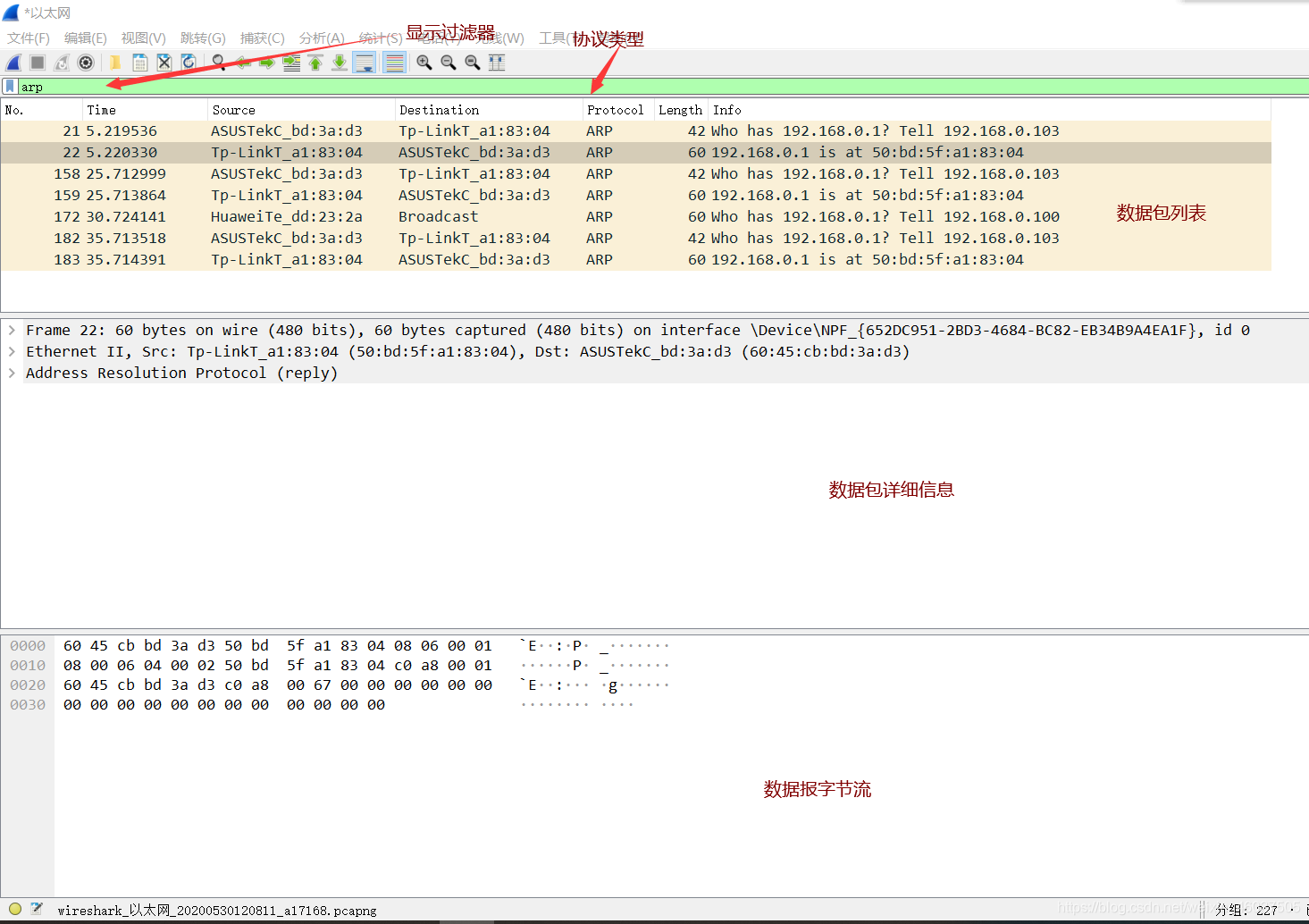The height and width of the screenshot is (924, 1309).
Task: Open the 文件(F) menu
Action: click(x=29, y=38)
